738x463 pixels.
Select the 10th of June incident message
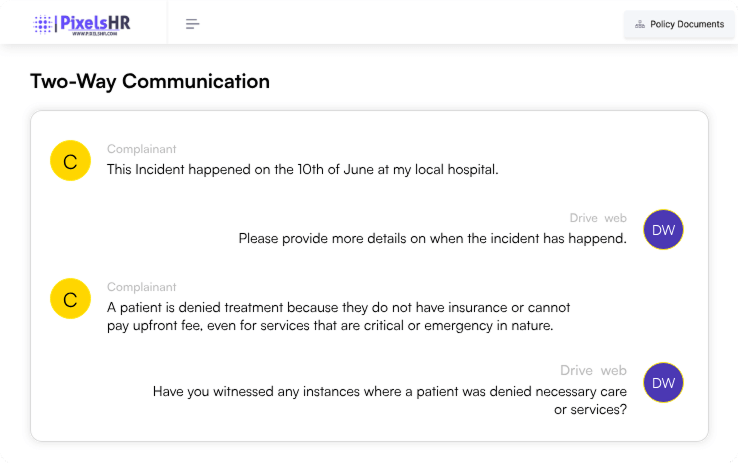pyautogui.click(x=302, y=169)
